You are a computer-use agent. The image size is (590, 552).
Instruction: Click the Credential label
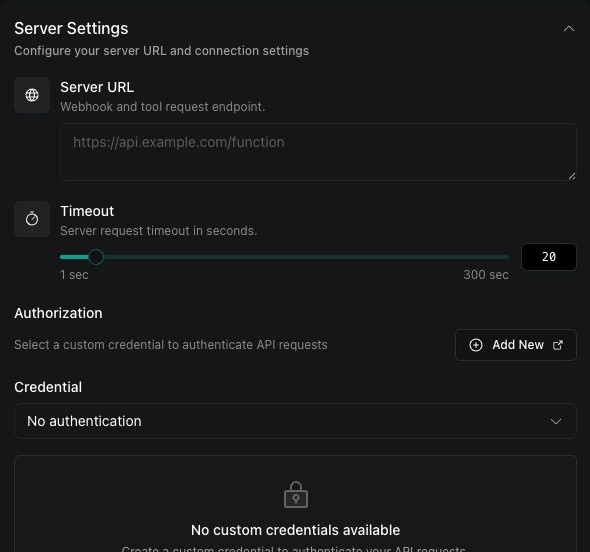coord(48,387)
